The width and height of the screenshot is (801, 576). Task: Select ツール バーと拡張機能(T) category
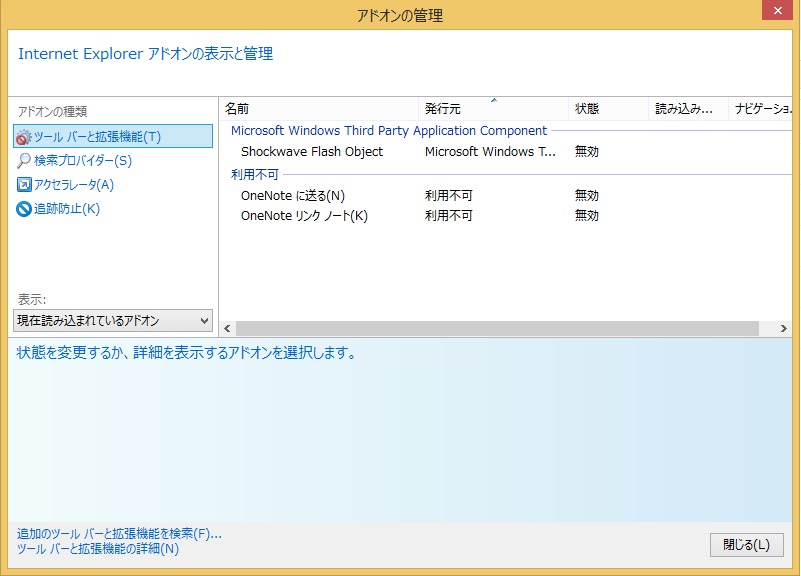(113, 136)
